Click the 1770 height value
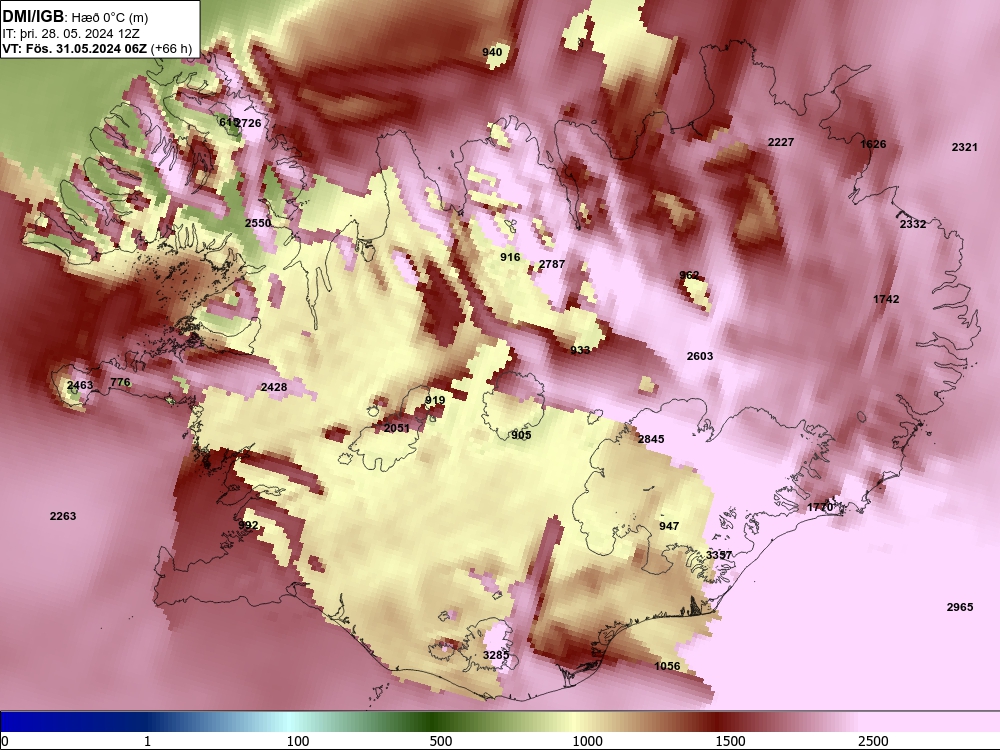Screen dimensions: 1000x750 pos(820,508)
